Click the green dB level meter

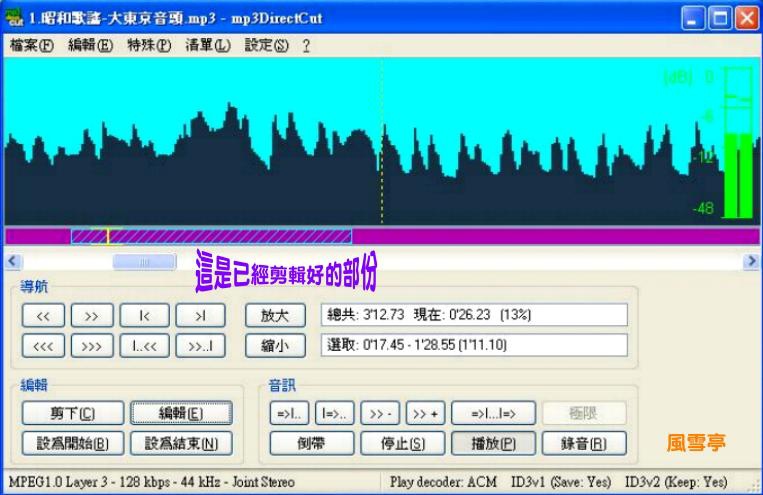point(739,143)
